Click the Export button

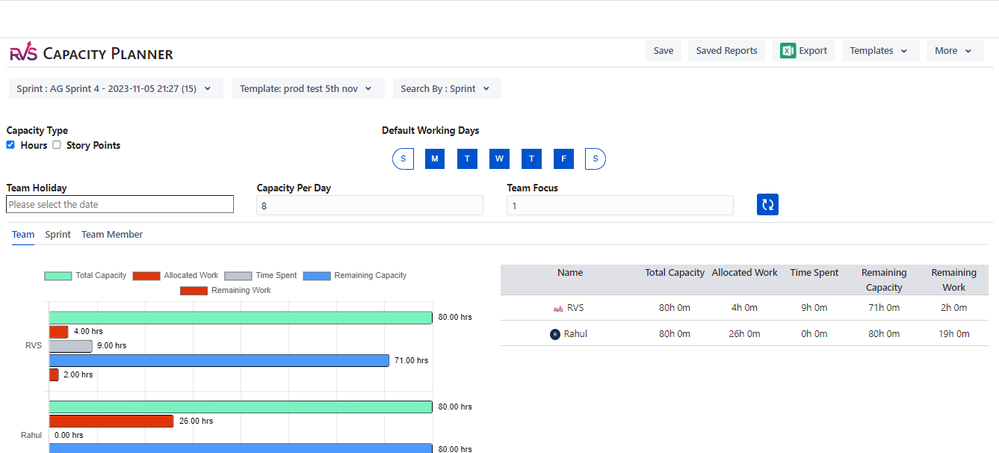[804, 50]
